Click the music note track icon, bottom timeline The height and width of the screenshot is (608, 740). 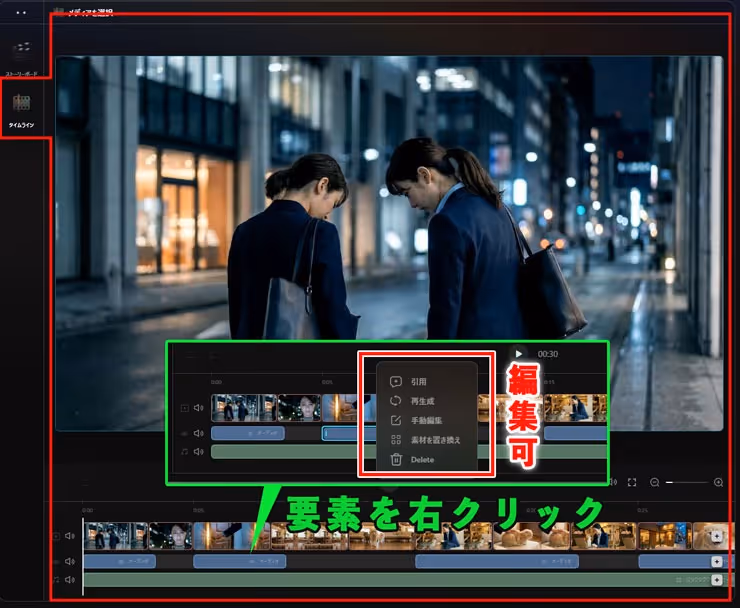57,579
